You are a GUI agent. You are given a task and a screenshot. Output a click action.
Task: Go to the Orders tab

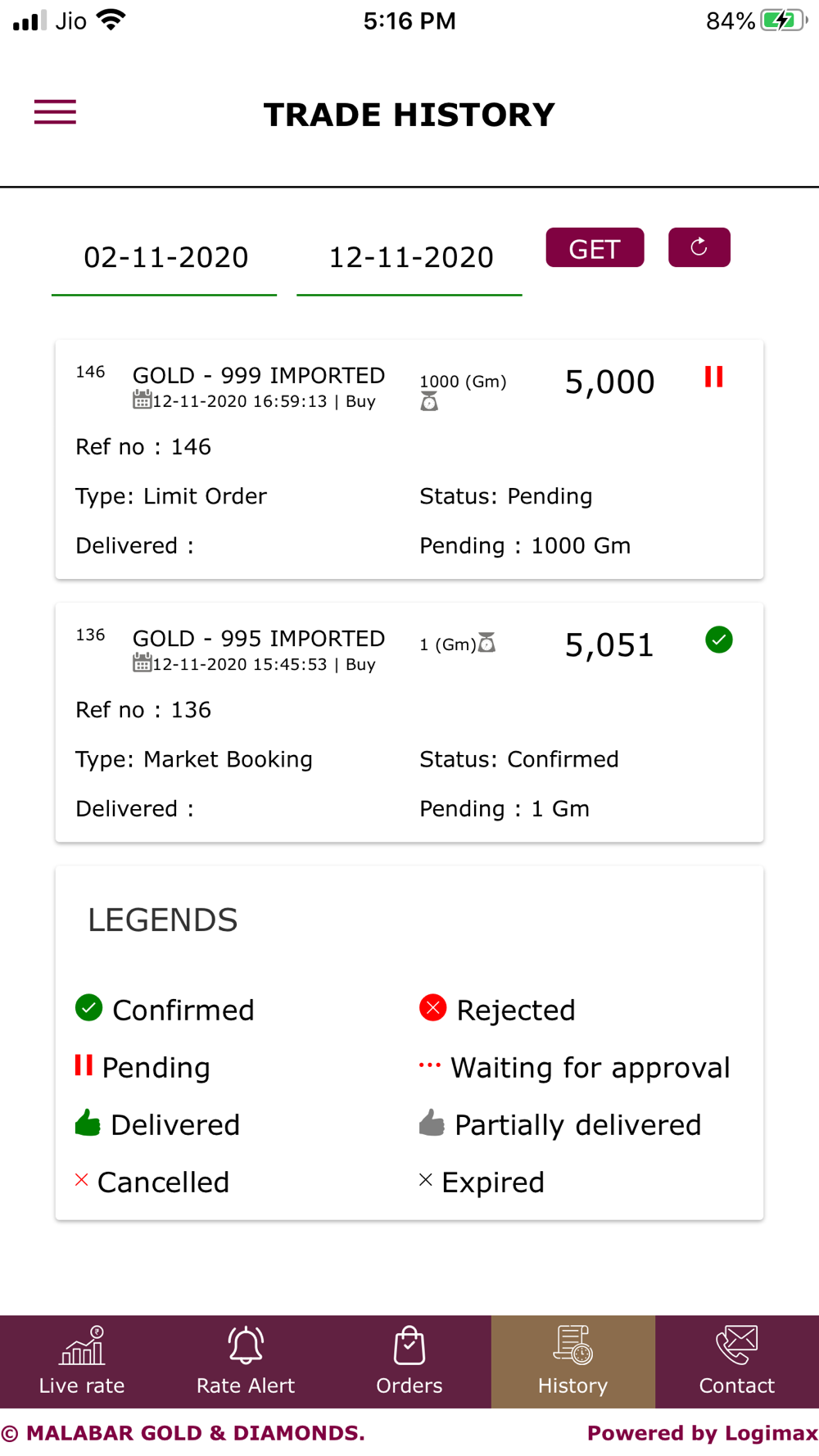point(409,1362)
